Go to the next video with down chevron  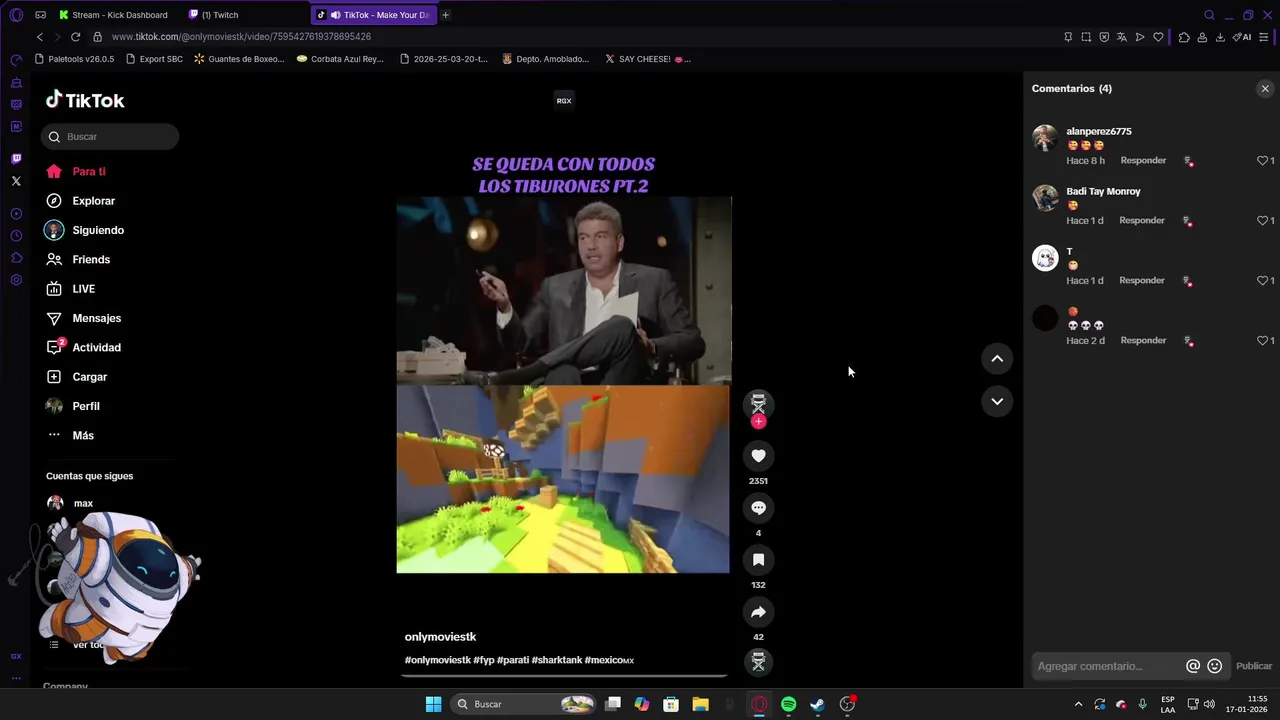[997, 401]
